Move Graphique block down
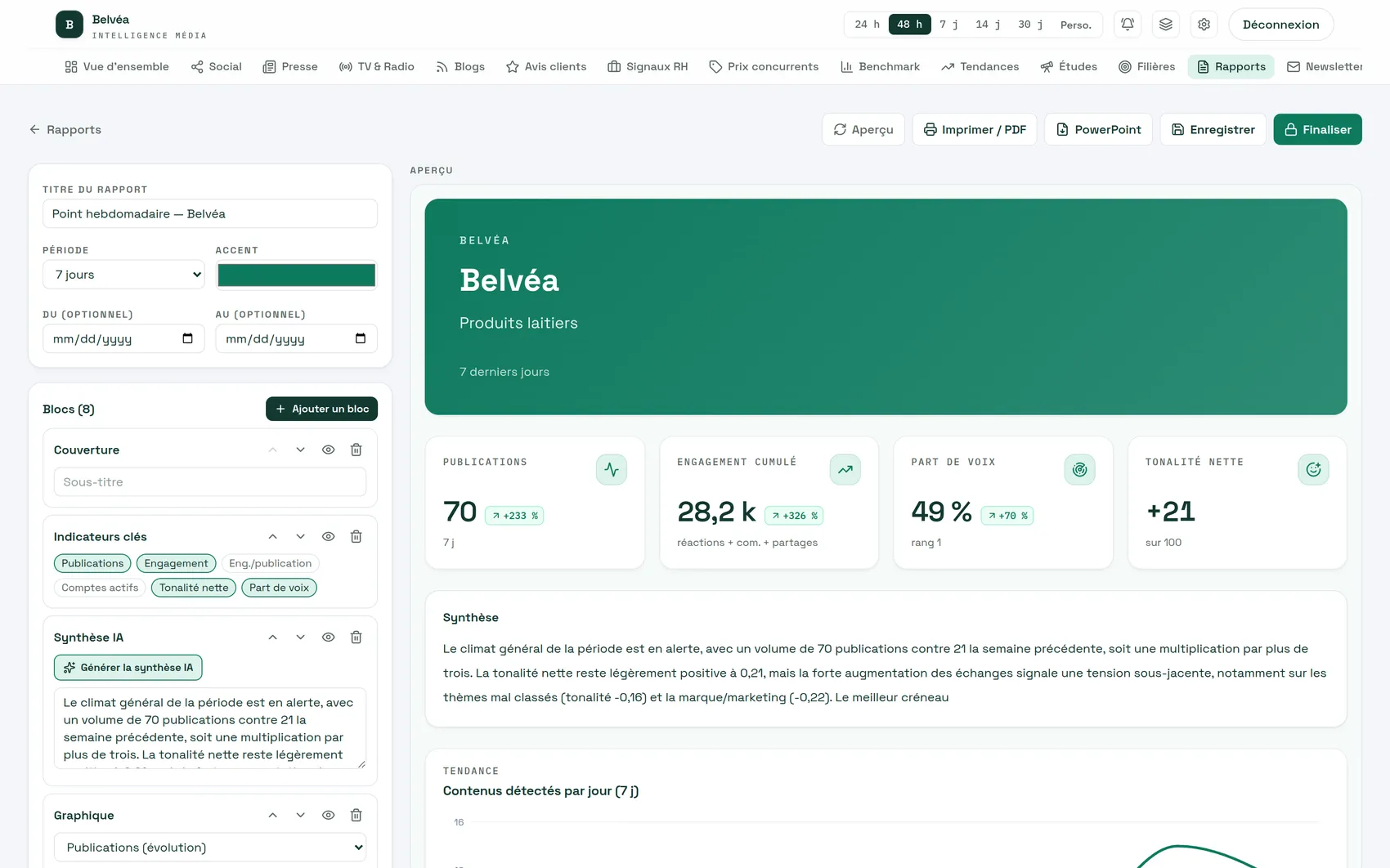The image size is (1390, 868). 301,815
